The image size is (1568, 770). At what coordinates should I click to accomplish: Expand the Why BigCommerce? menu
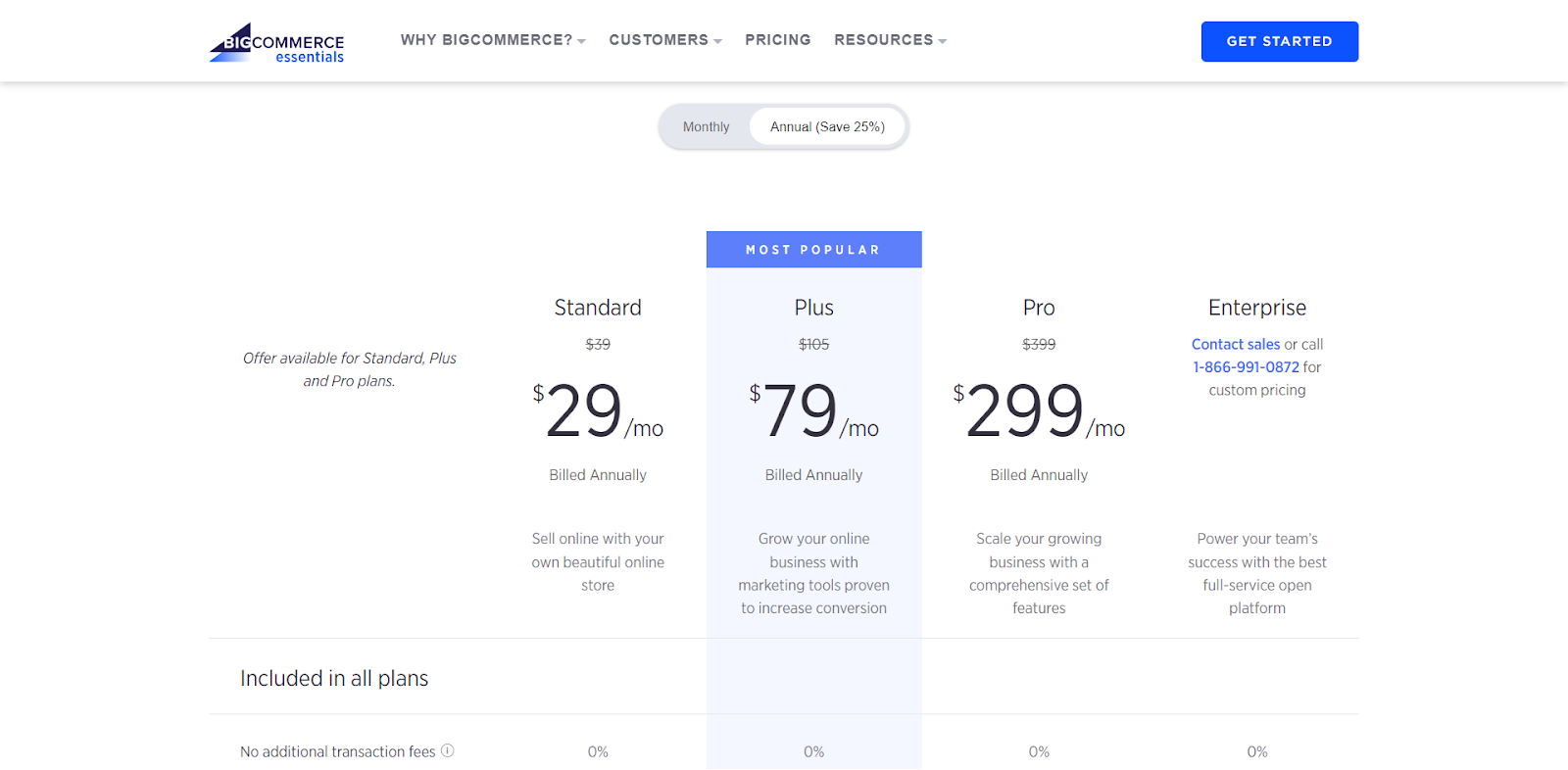pyautogui.click(x=493, y=40)
